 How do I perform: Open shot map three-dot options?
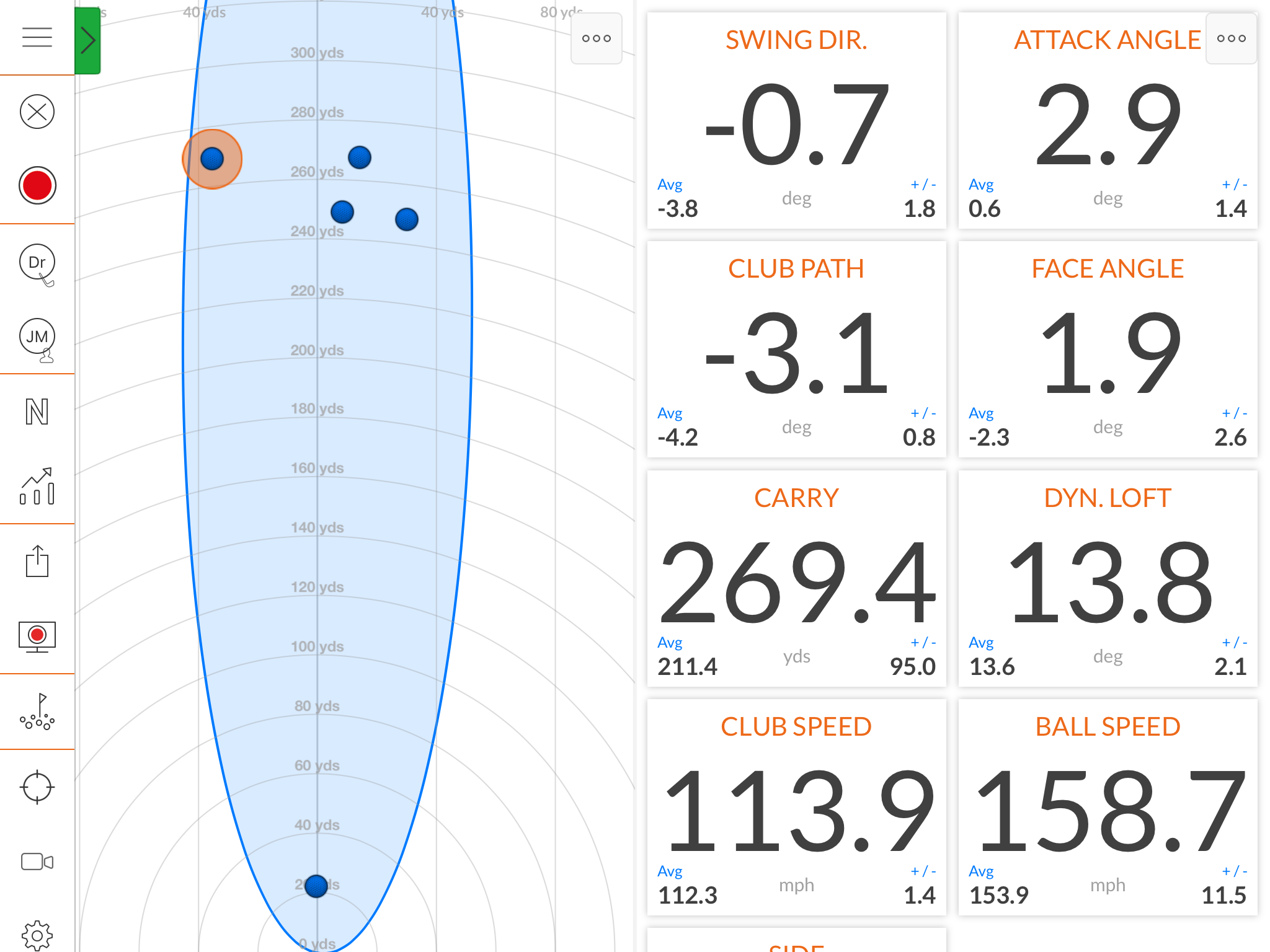[x=596, y=38]
